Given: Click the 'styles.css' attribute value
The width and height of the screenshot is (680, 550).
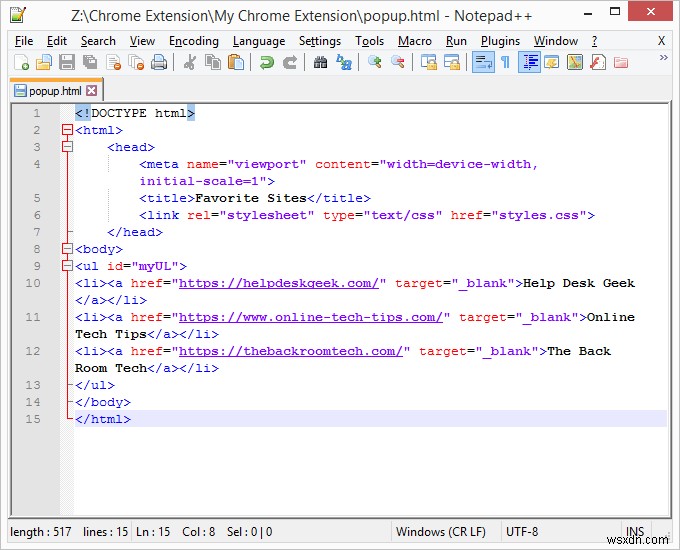Looking at the screenshot, I should [539, 215].
